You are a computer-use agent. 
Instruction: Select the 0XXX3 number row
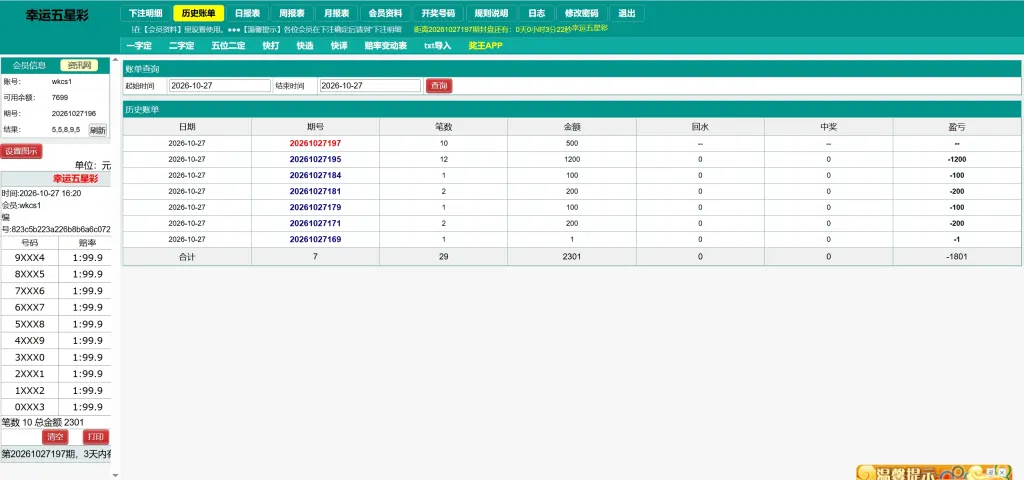(x=56, y=408)
